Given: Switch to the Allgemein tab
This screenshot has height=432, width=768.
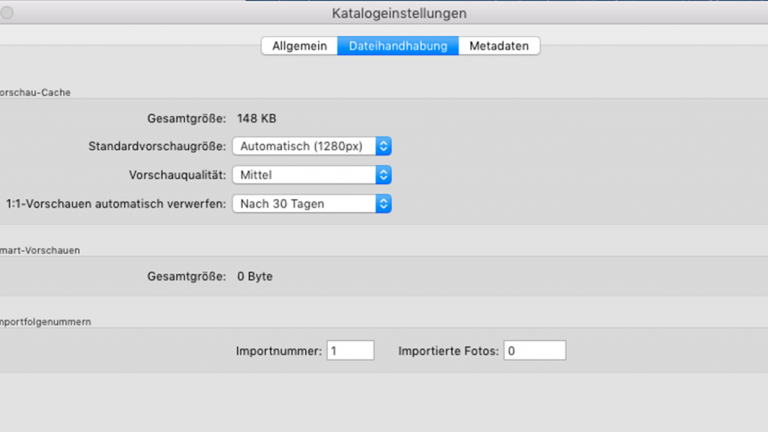Looking at the screenshot, I should pos(299,46).
